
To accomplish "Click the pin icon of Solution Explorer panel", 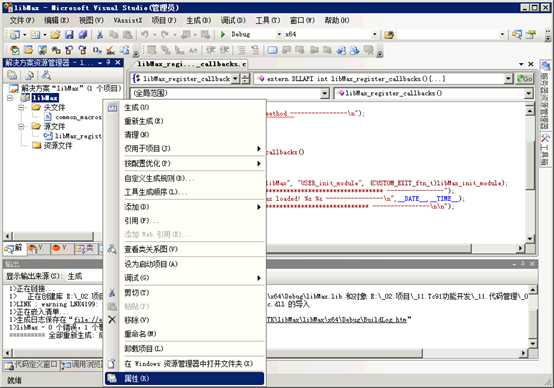I will [109, 63].
